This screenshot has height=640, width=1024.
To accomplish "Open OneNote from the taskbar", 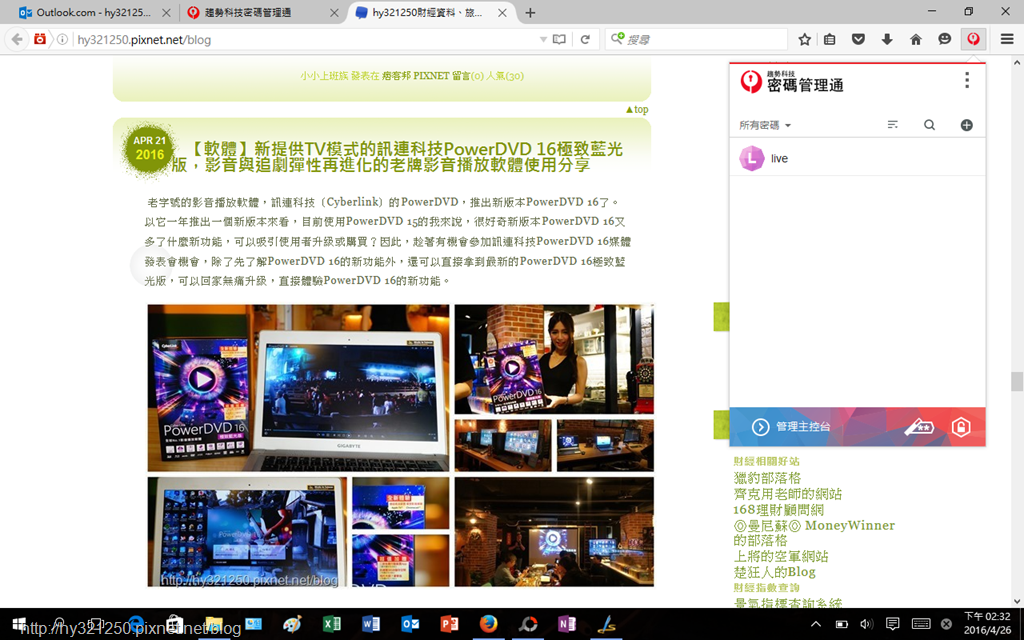I will [567, 624].
